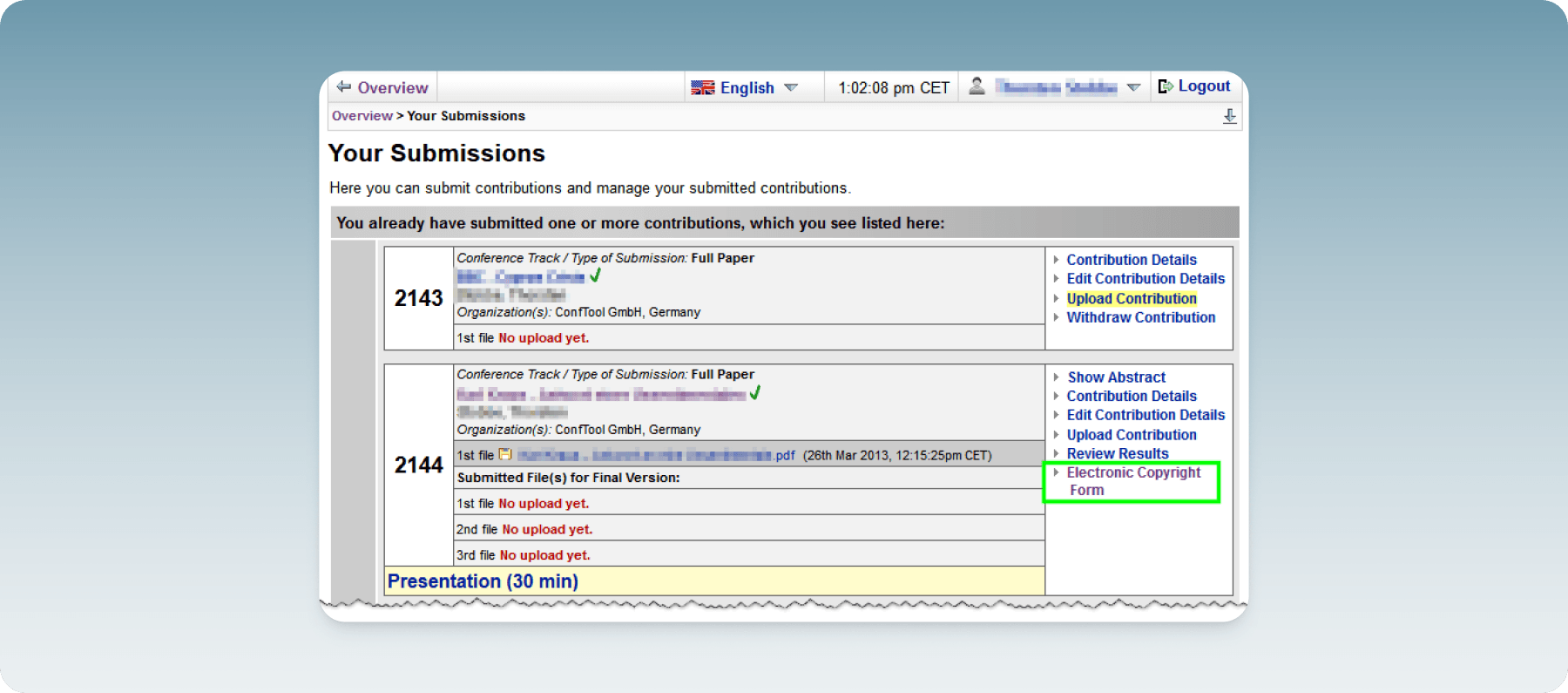Image resolution: width=1568 pixels, height=693 pixels.
Task: Click the US flag language icon
Action: coord(702,87)
